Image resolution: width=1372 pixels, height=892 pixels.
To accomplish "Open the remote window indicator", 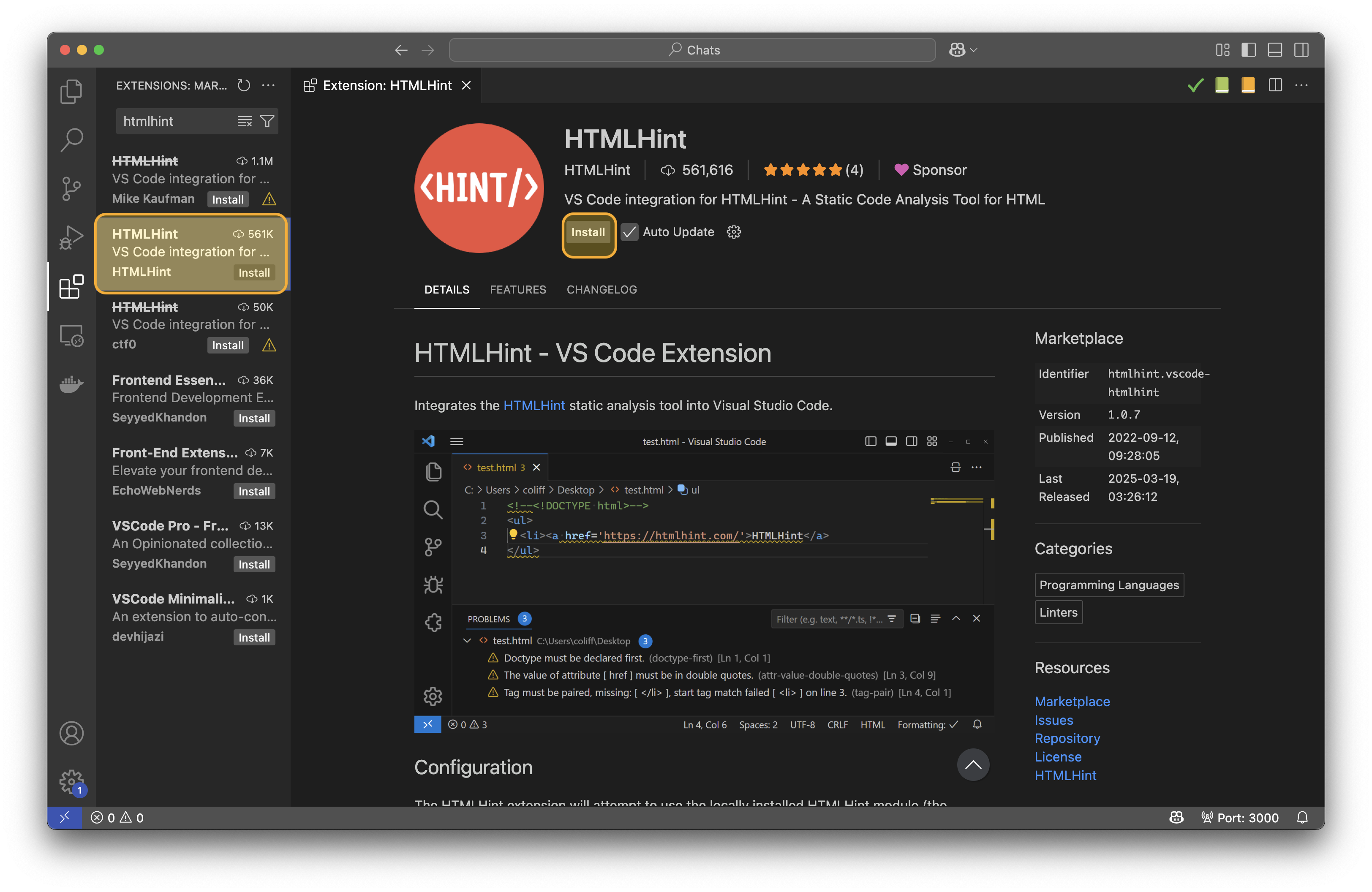I will tap(65, 817).
